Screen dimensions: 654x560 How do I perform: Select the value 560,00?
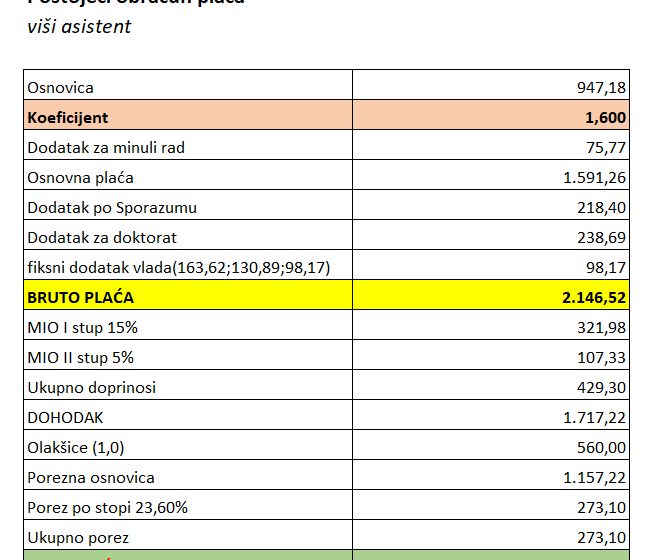point(601,448)
